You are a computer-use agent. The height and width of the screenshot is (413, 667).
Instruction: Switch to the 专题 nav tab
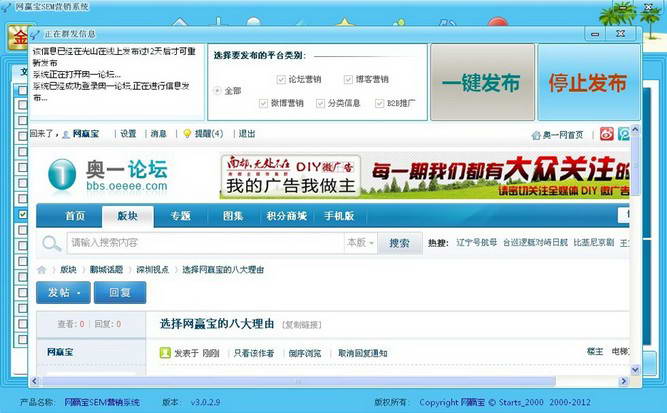(x=180, y=216)
